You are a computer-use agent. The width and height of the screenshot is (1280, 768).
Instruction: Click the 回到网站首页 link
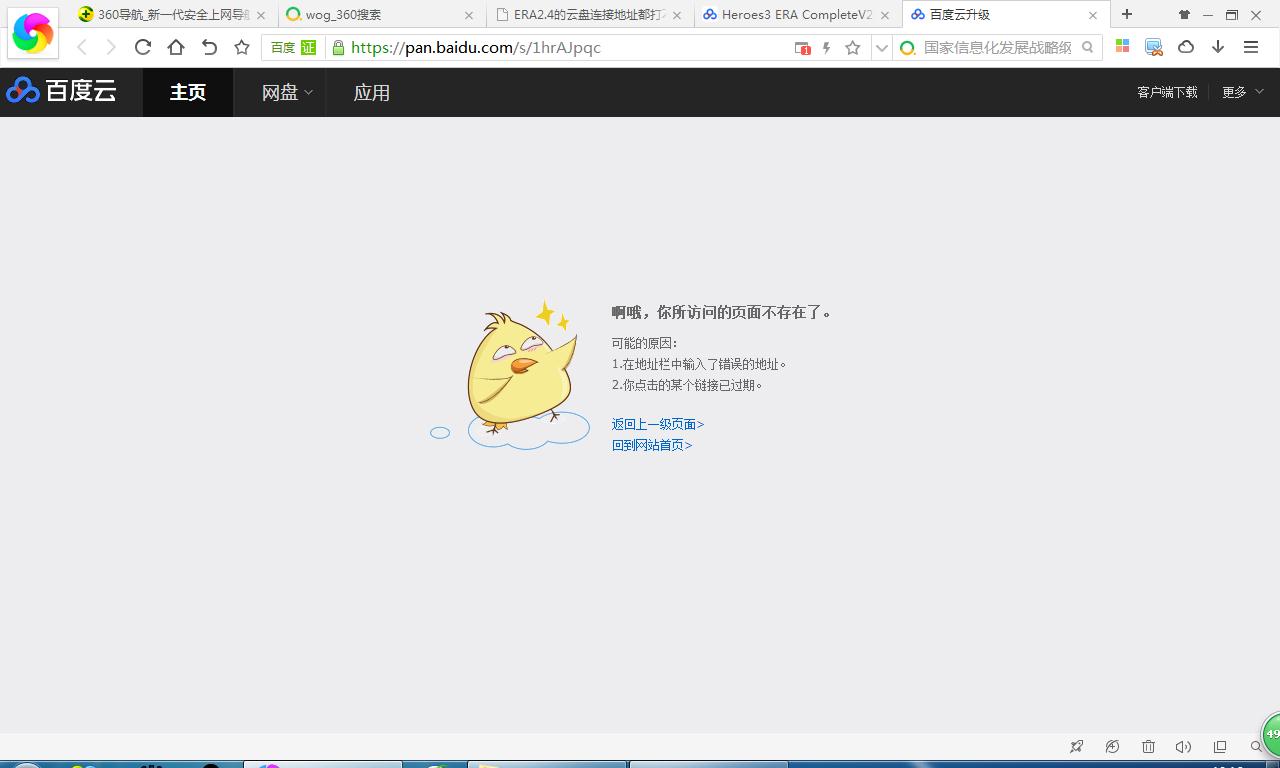tap(652, 445)
